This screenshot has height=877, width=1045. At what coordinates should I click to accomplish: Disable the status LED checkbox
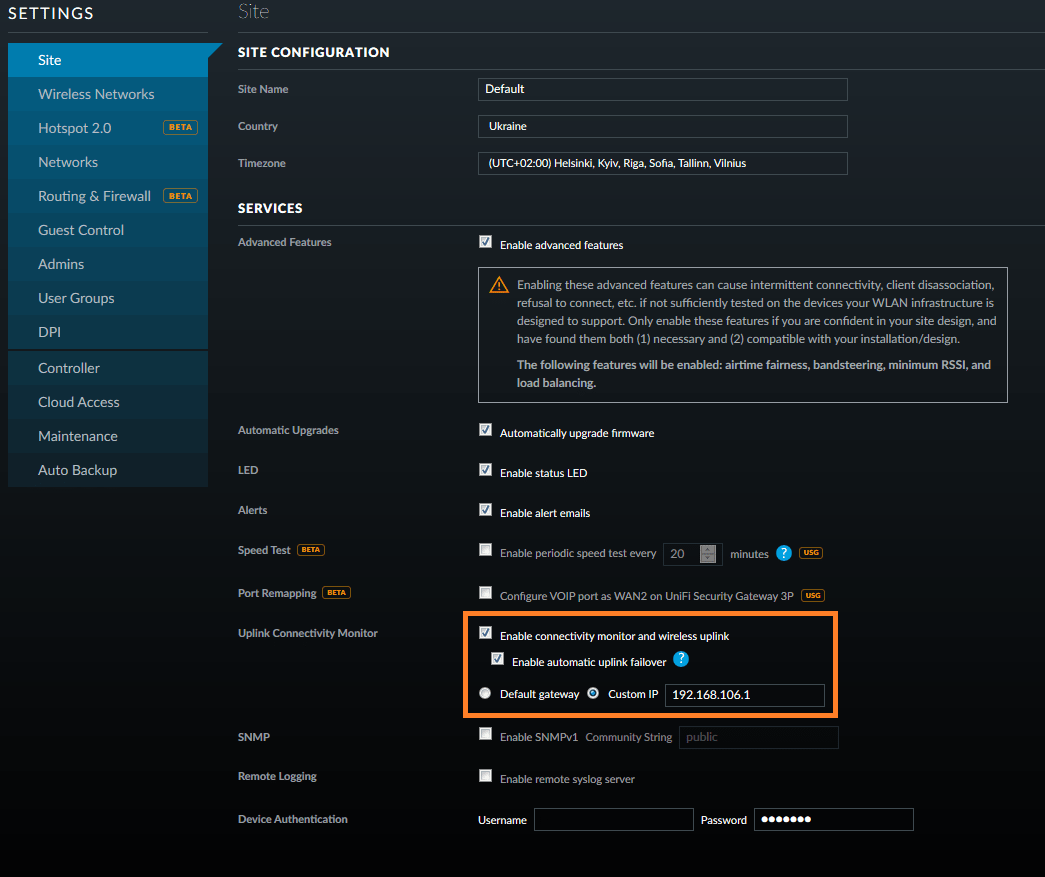486,470
